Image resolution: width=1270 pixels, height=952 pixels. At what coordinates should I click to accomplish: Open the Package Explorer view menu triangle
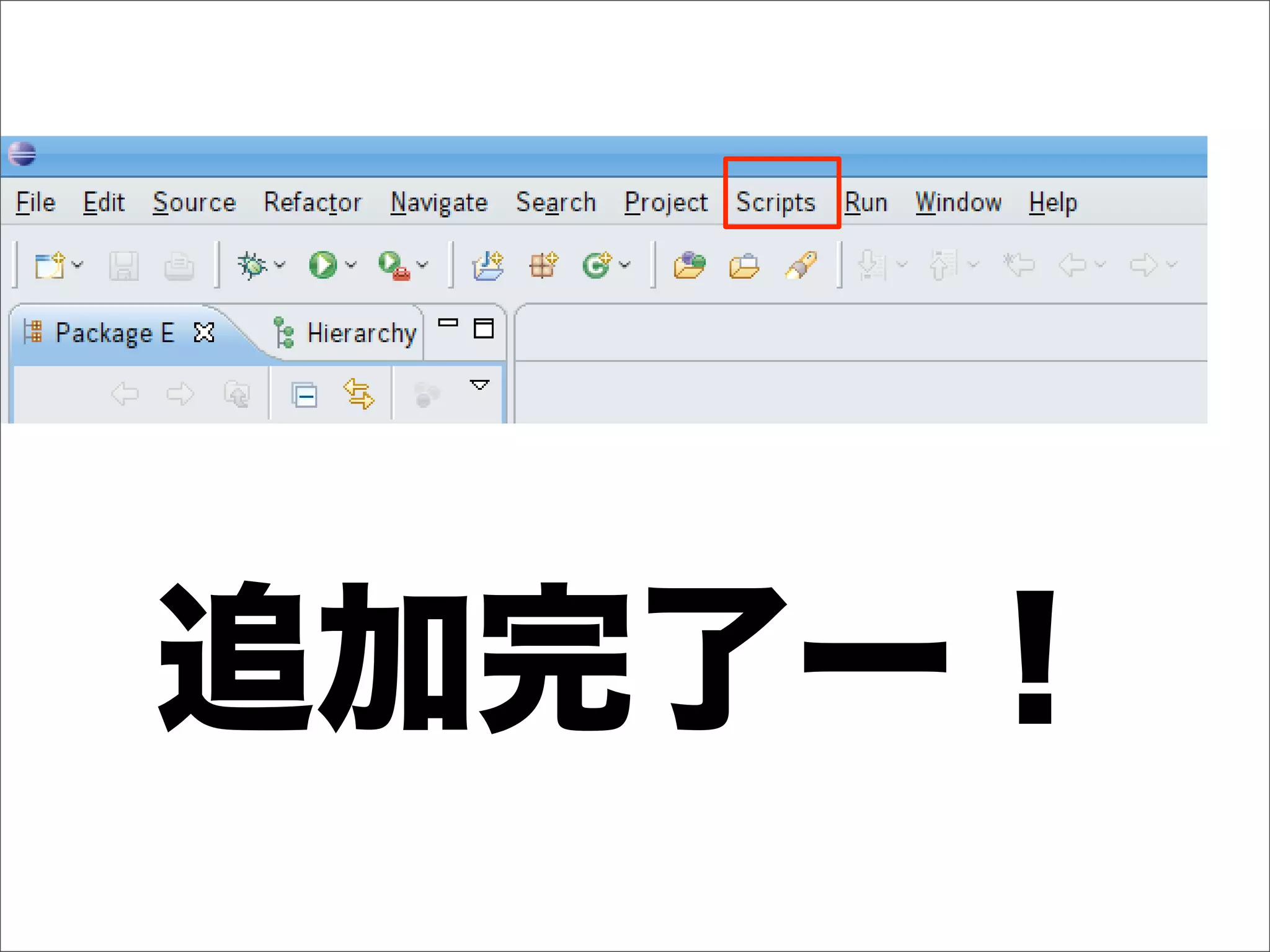(x=479, y=385)
